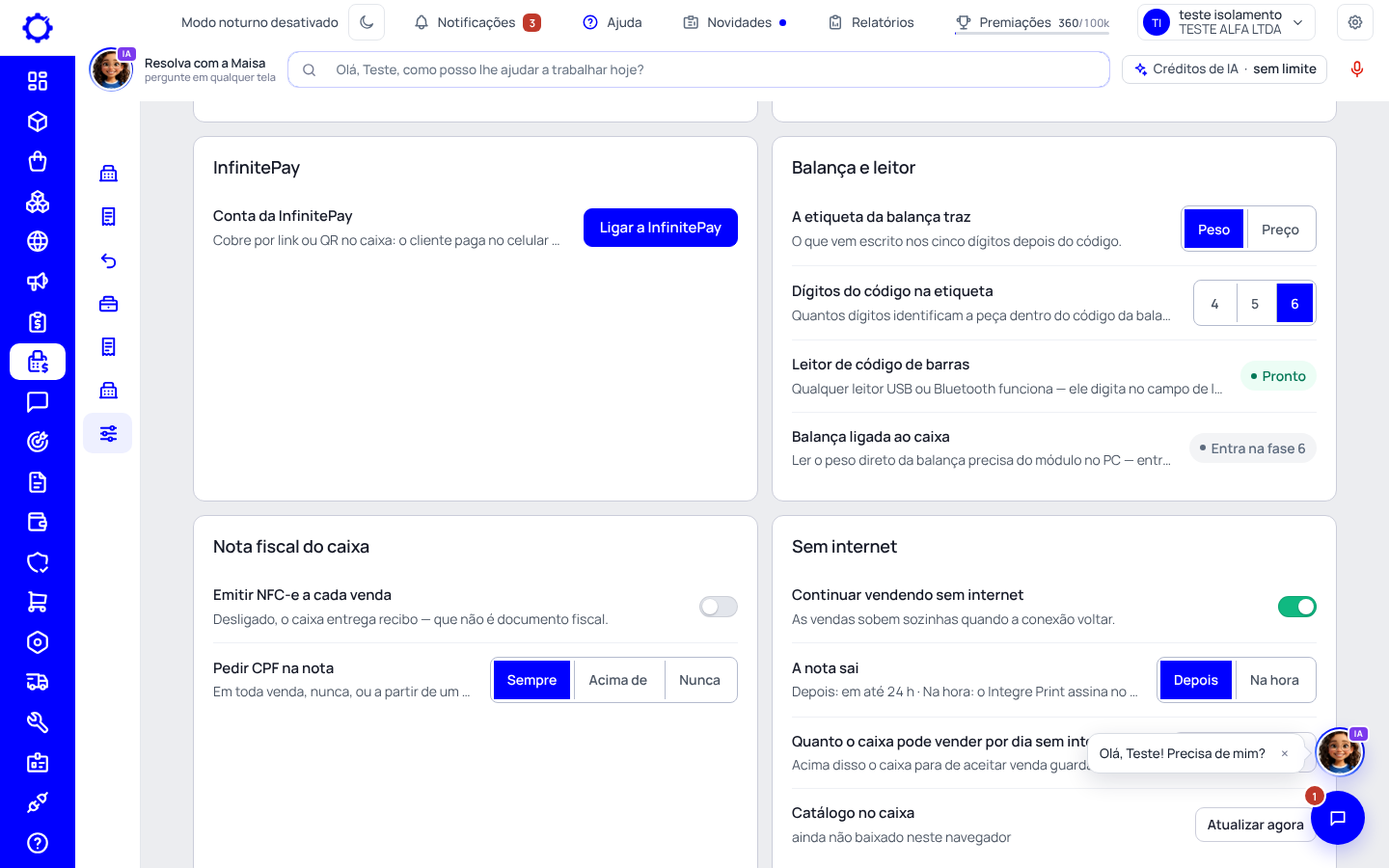Click the red microphone icon
This screenshot has width=1389, height=868.
click(1357, 69)
